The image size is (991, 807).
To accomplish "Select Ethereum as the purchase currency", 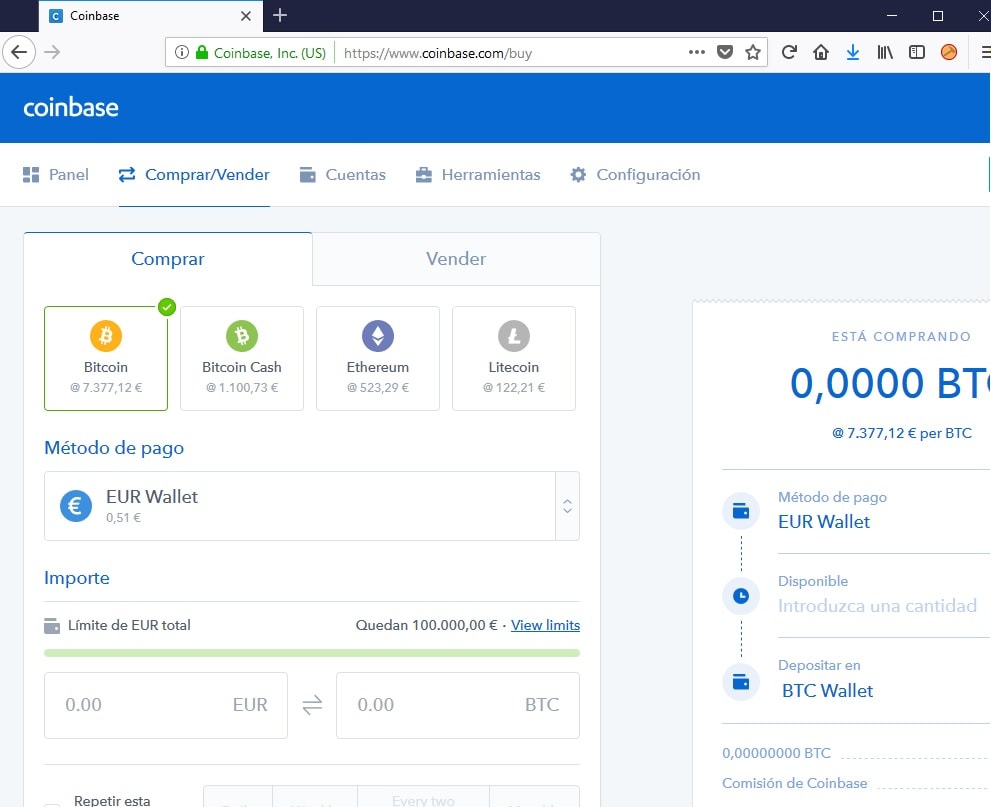I will pos(377,360).
